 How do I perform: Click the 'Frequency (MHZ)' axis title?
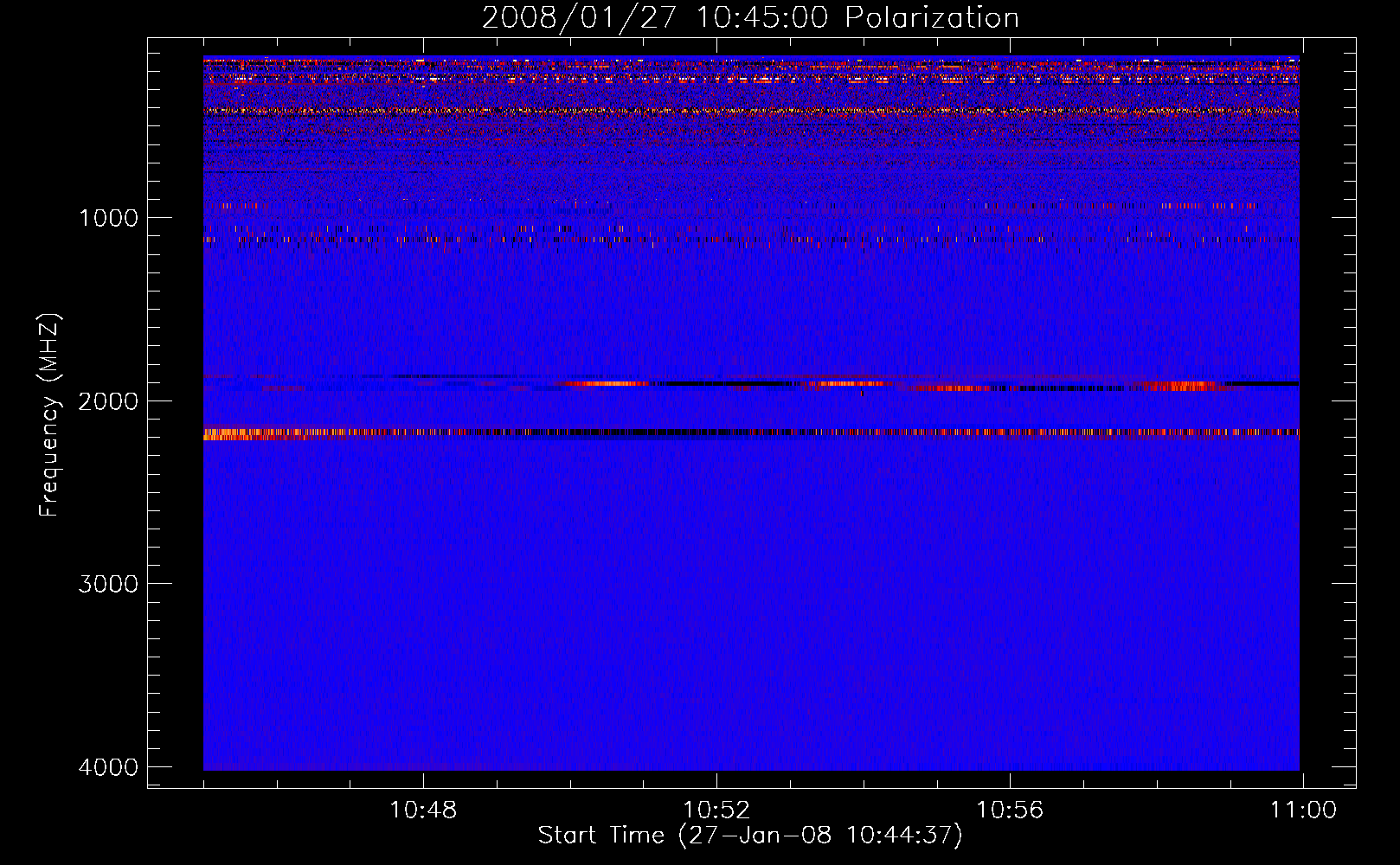point(50,414)
